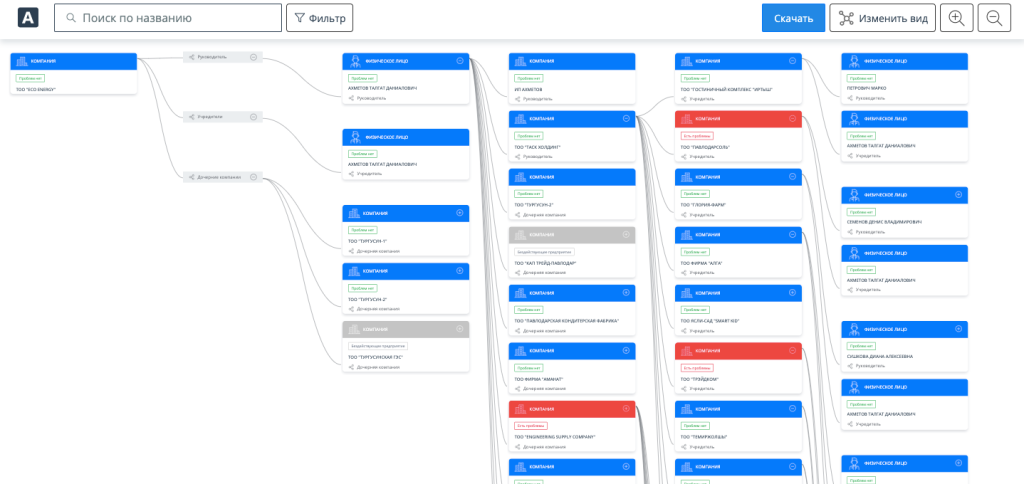Expand ТОО ЯСЛИ-САД "SMART KID" card
Screen dimensions: 1024x484
pos(792,293)
